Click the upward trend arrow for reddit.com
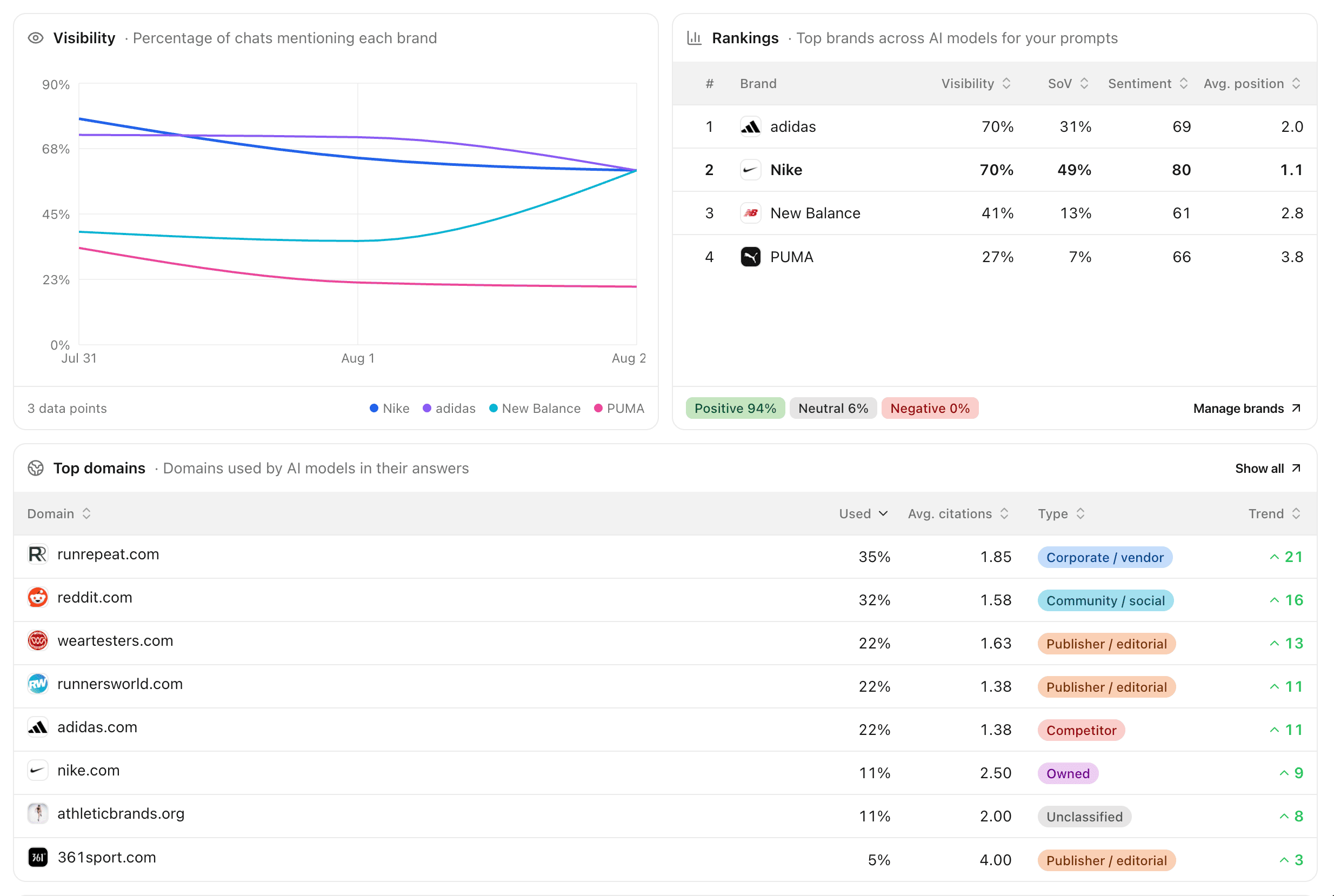This screenshot has width=1334, height=896. point(1274,600)
